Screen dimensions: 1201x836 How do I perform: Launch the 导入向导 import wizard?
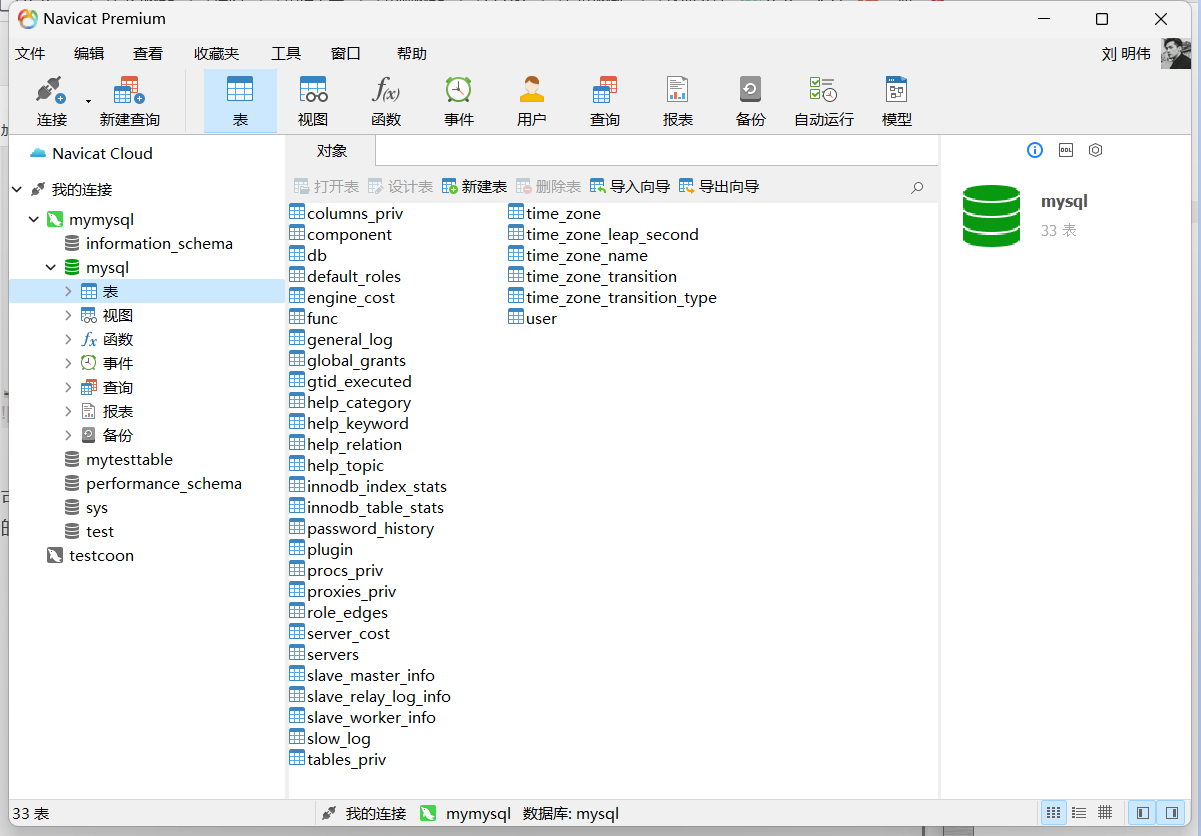630,186
